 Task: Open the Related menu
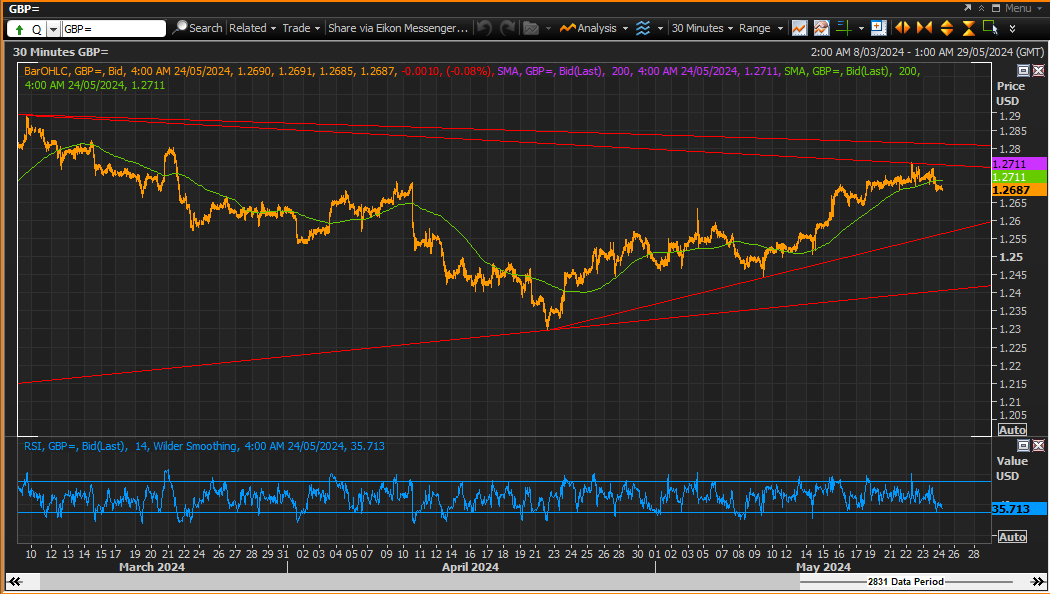pyautogui.click(x=252, y=28)
